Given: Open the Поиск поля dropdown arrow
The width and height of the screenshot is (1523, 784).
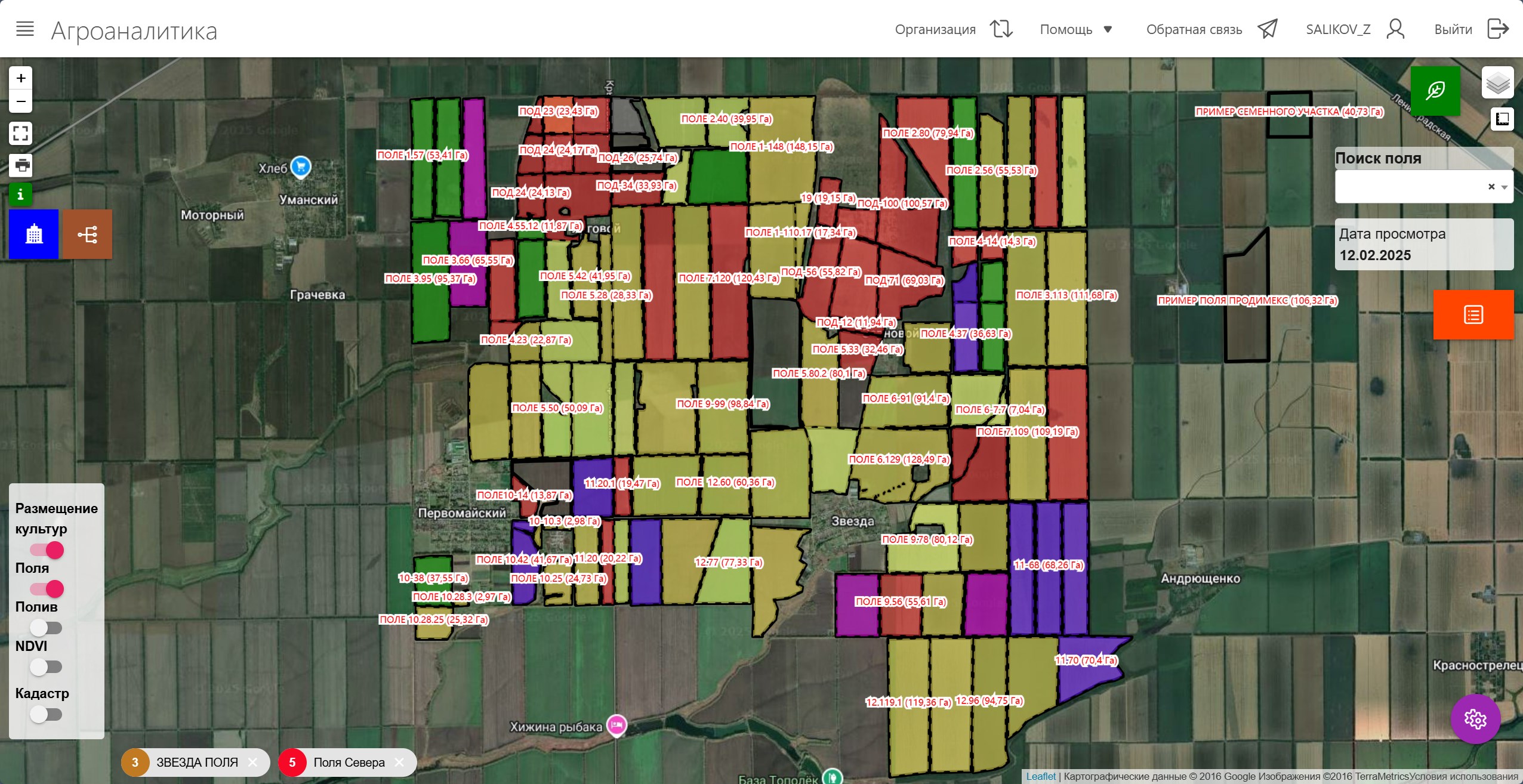Looking at the screenshot, I should click(1504, 187).
